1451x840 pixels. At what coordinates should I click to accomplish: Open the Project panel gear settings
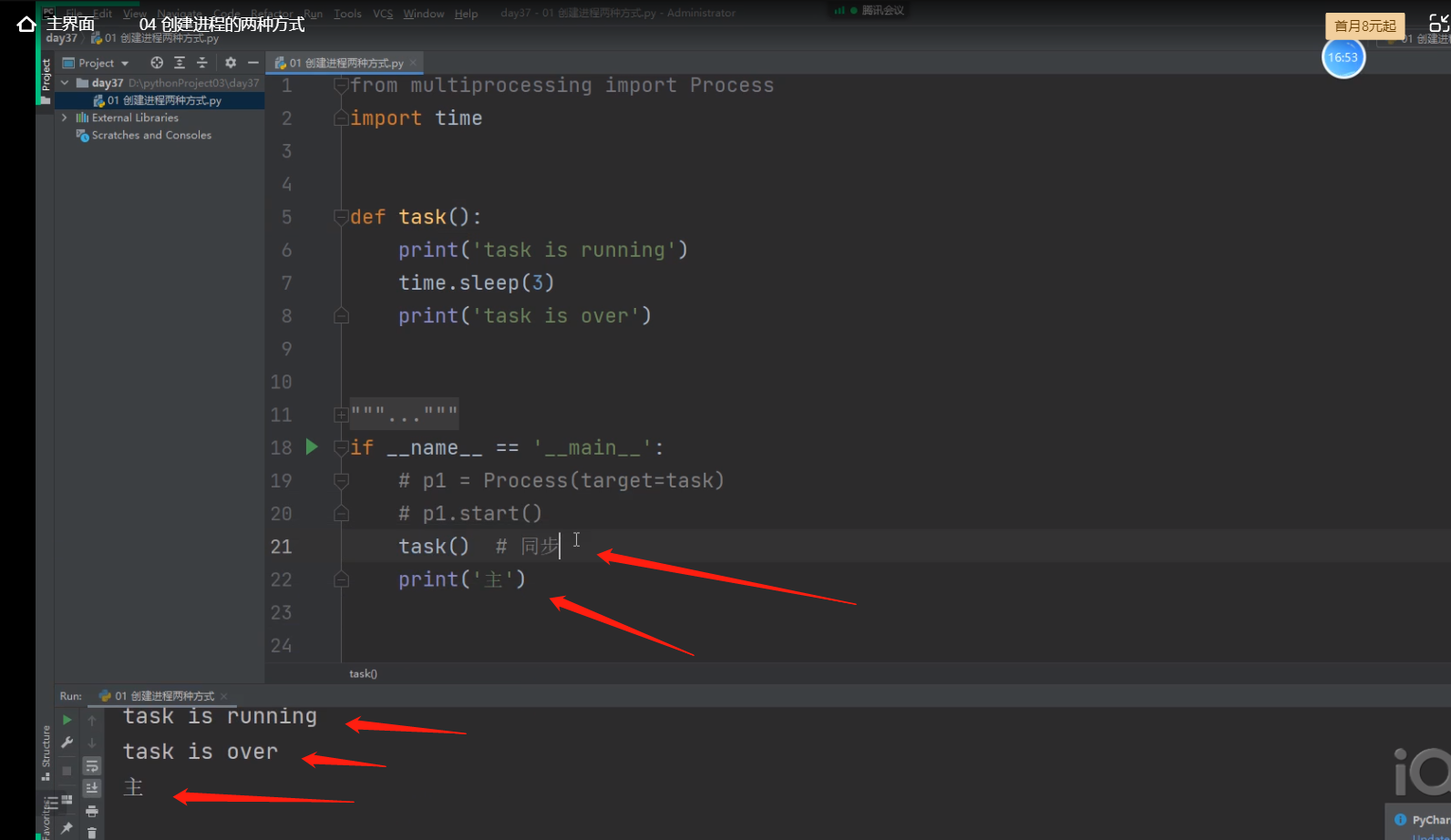231,63
